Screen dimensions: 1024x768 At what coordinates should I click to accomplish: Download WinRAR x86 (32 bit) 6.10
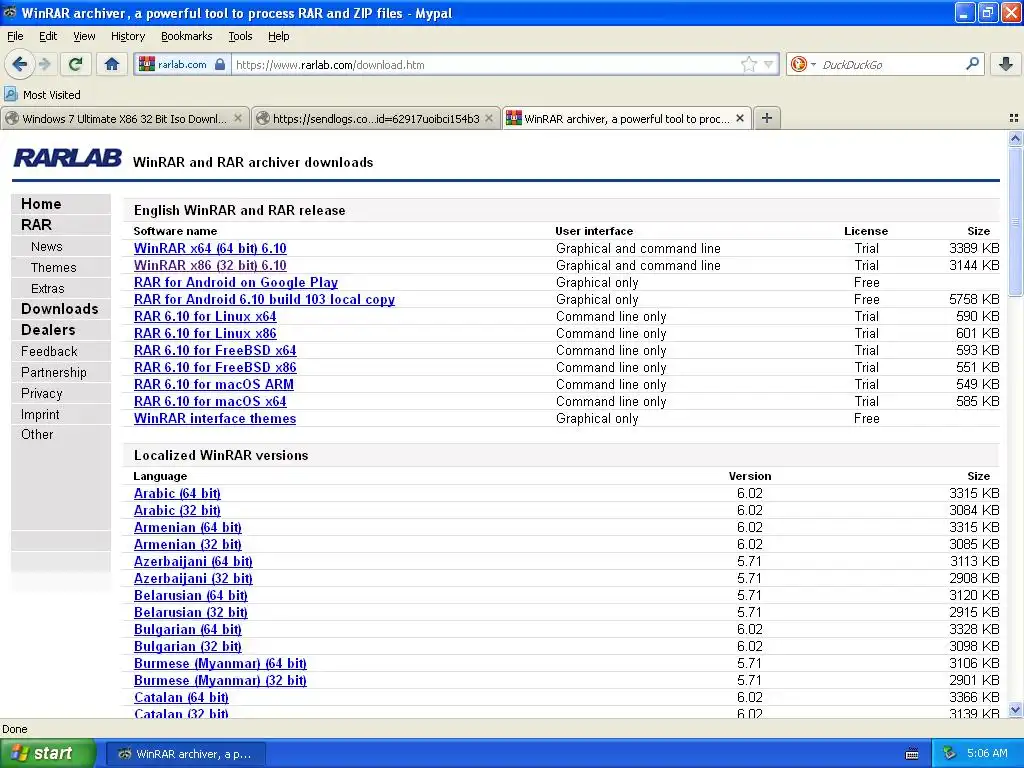click(x=210, y=265)
